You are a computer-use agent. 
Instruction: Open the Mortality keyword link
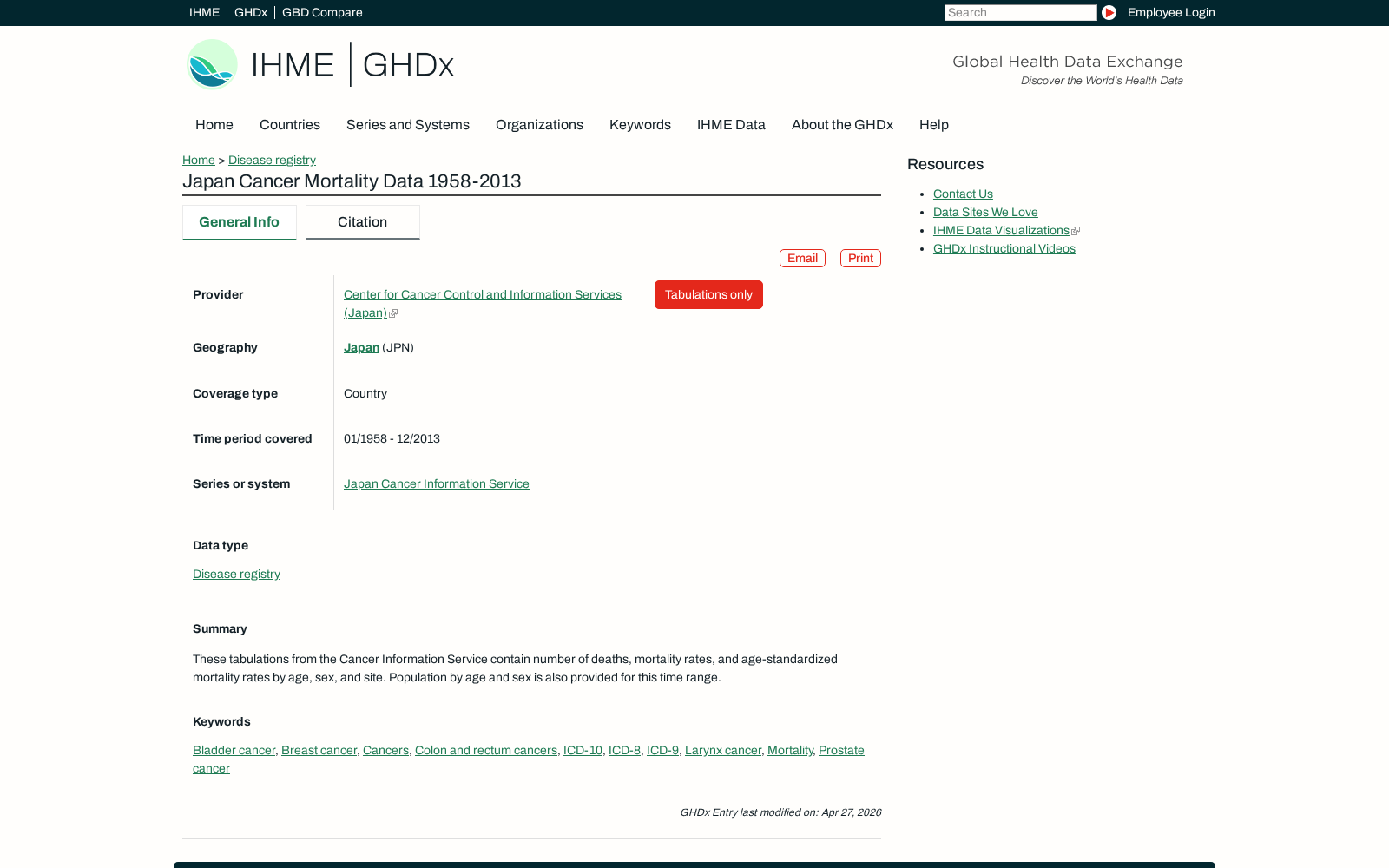pos(790,751)
